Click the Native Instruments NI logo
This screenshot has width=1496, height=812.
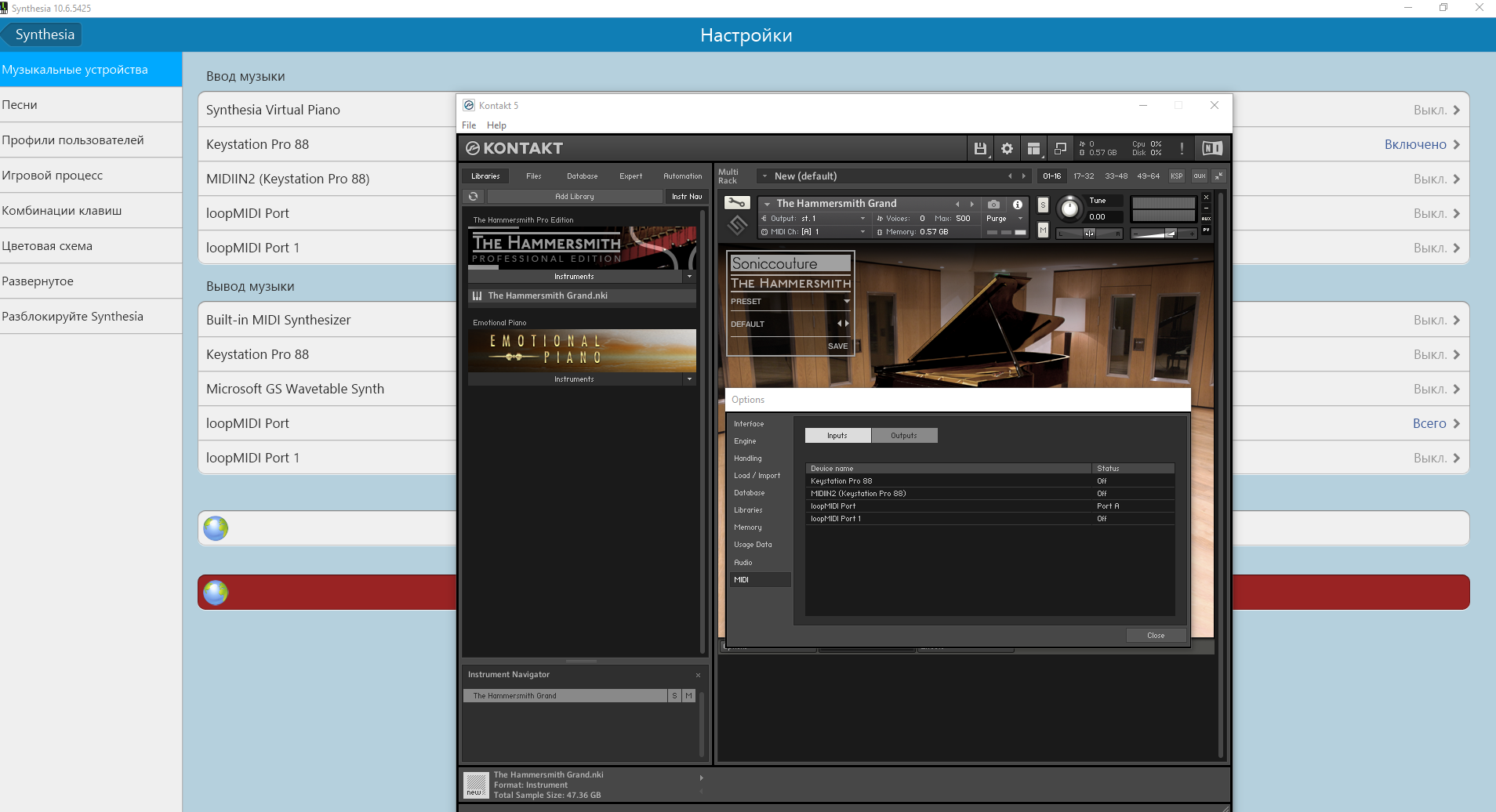pos(1211,148)
